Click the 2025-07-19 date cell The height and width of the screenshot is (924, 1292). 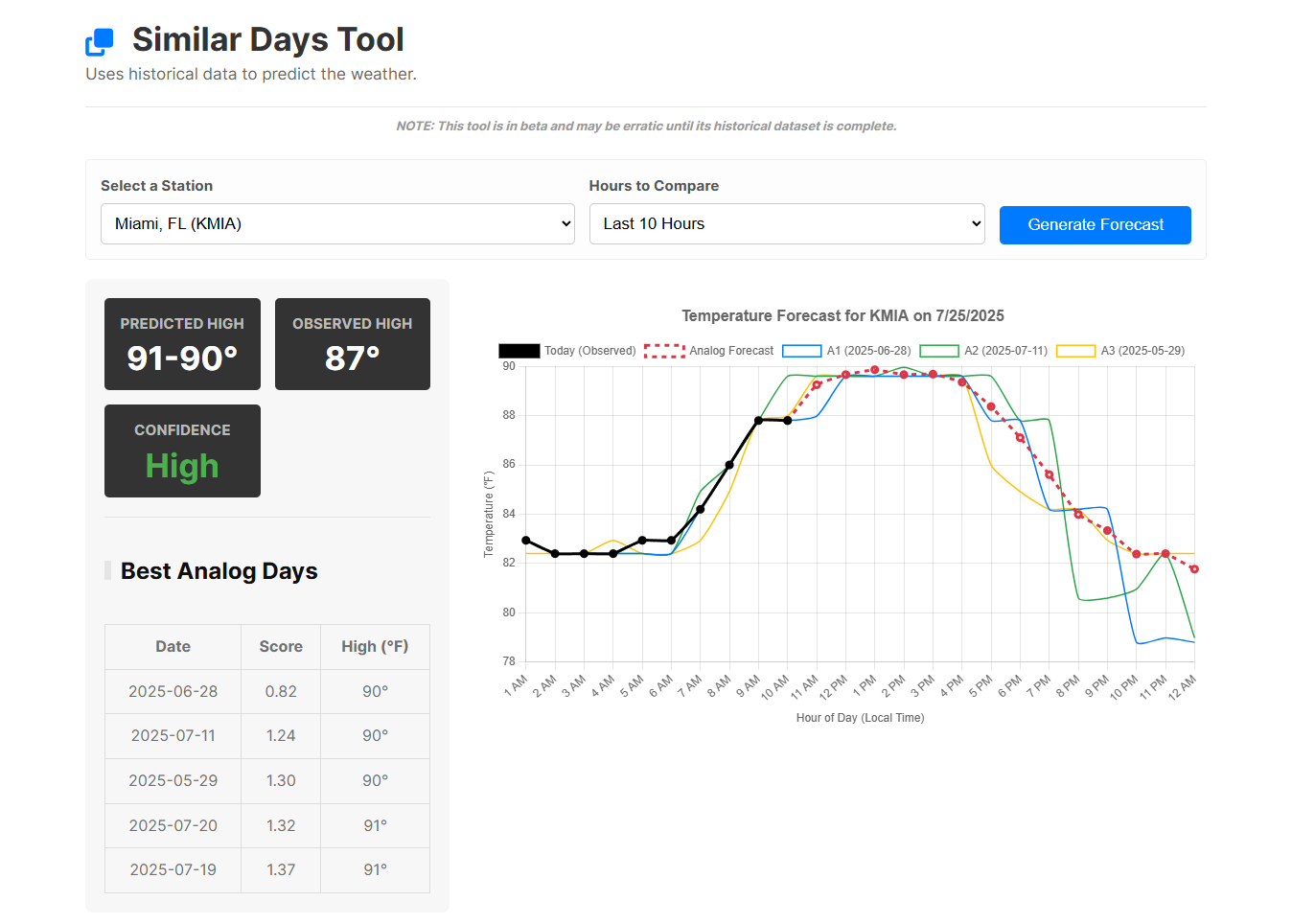[173, 869]
